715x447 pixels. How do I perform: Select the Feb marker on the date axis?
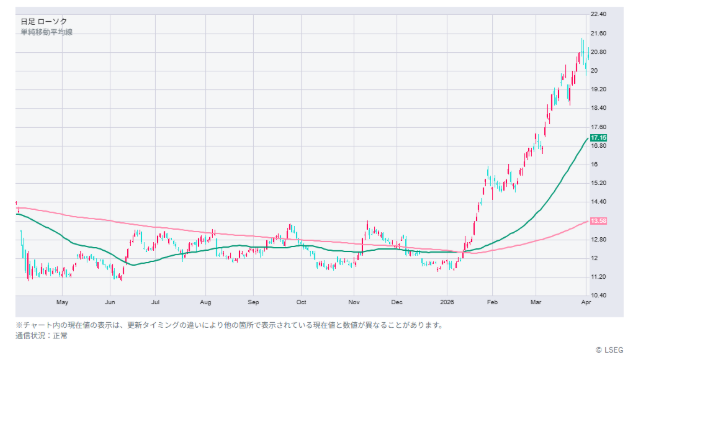point(492,301)
